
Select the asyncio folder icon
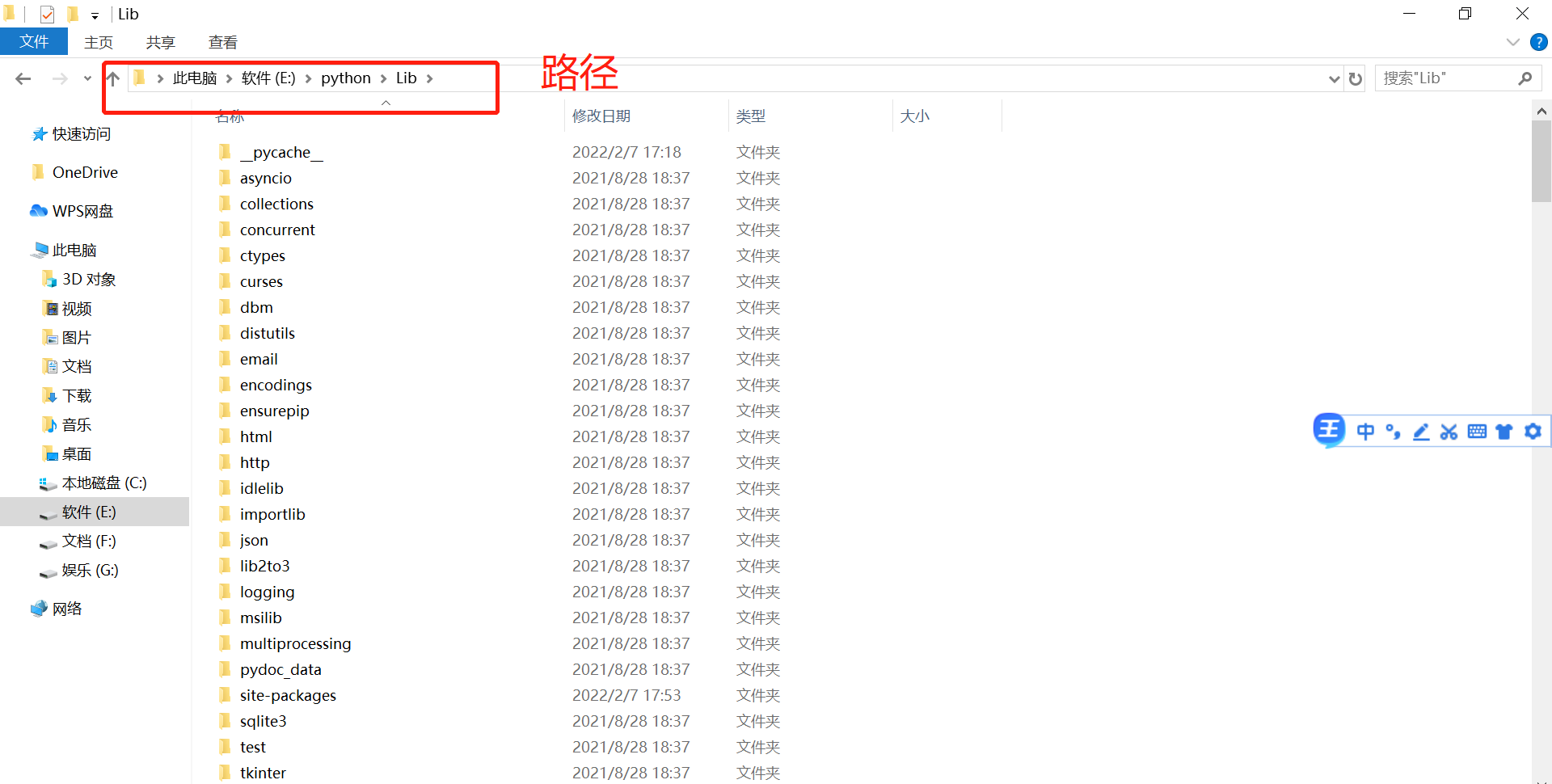pos(225,178)
